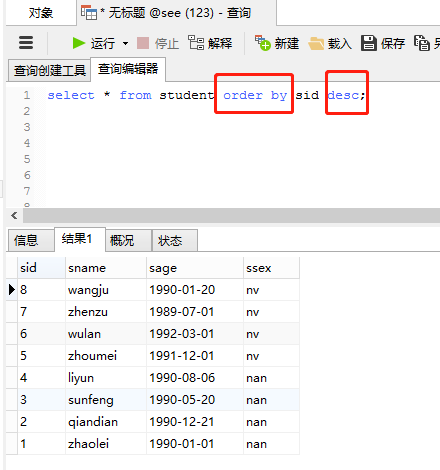Expand the Run dropdown arrow
This screenshot has width=440, height=470.
pyautogui.click(x=125, y=43)
